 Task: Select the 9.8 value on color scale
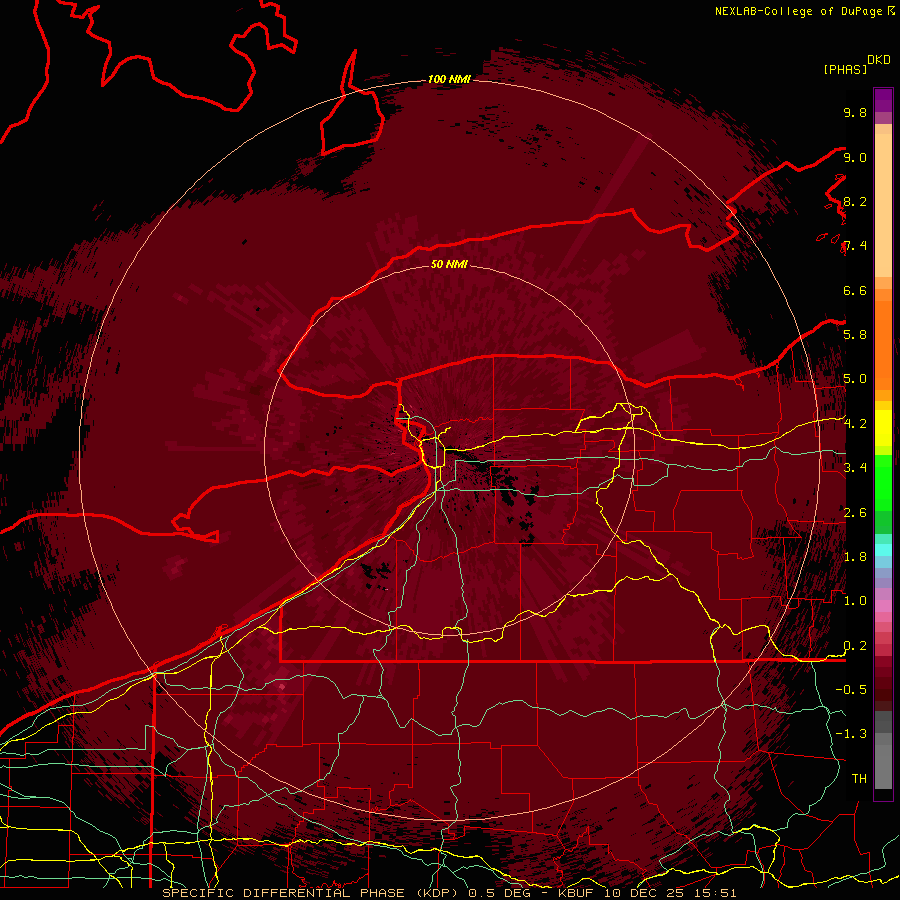tap(855, 112)
